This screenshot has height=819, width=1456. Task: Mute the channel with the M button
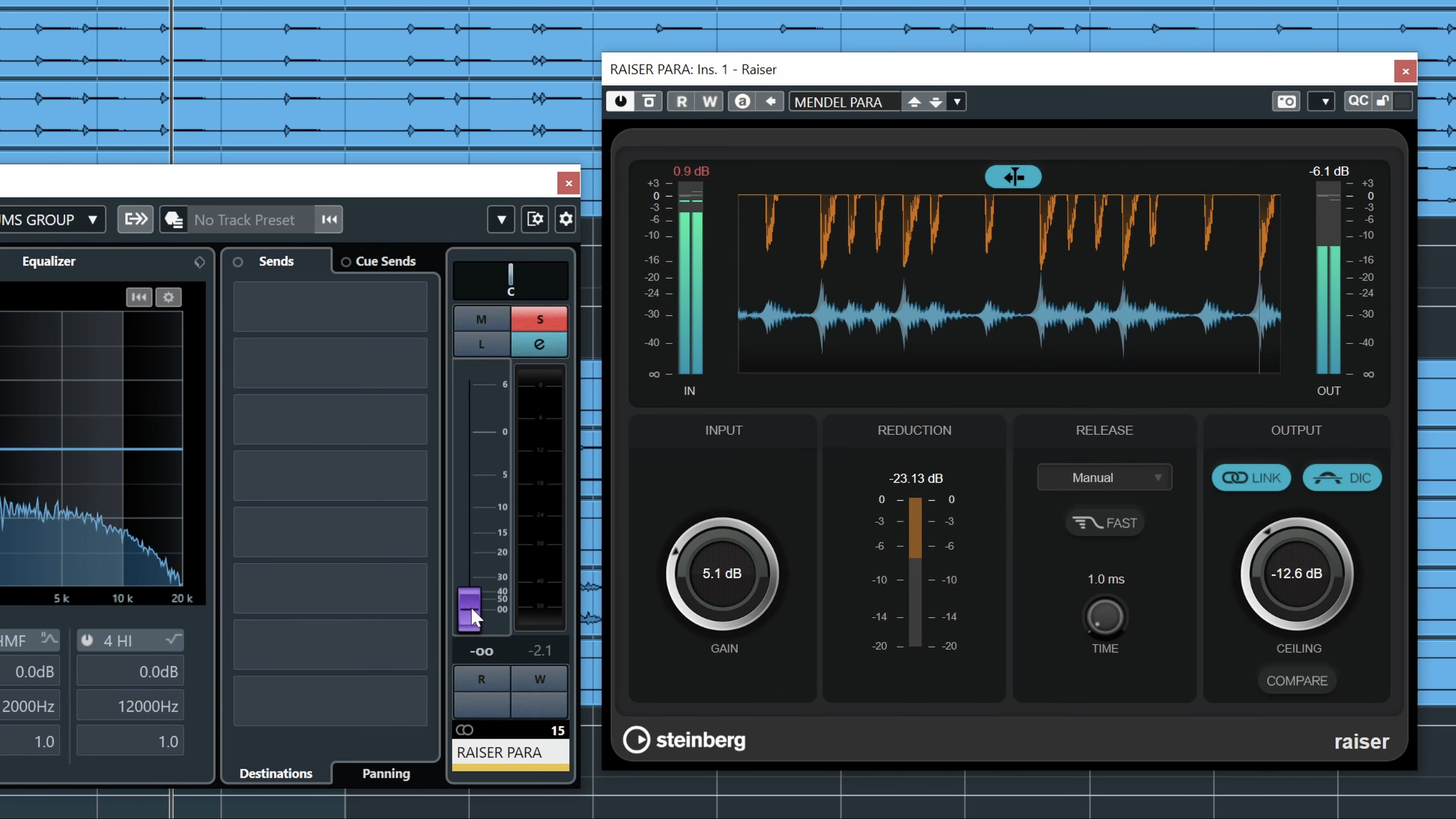[481, 319]
